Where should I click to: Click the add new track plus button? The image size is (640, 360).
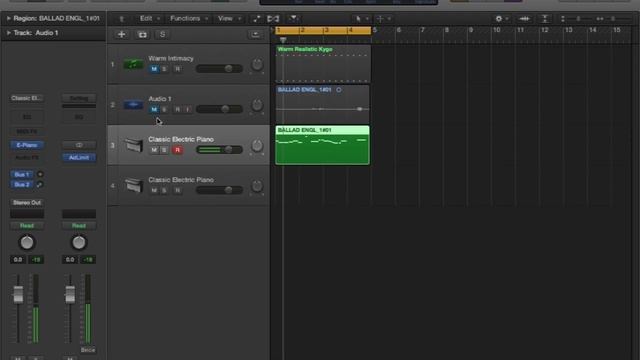click(x=121, y=34)
